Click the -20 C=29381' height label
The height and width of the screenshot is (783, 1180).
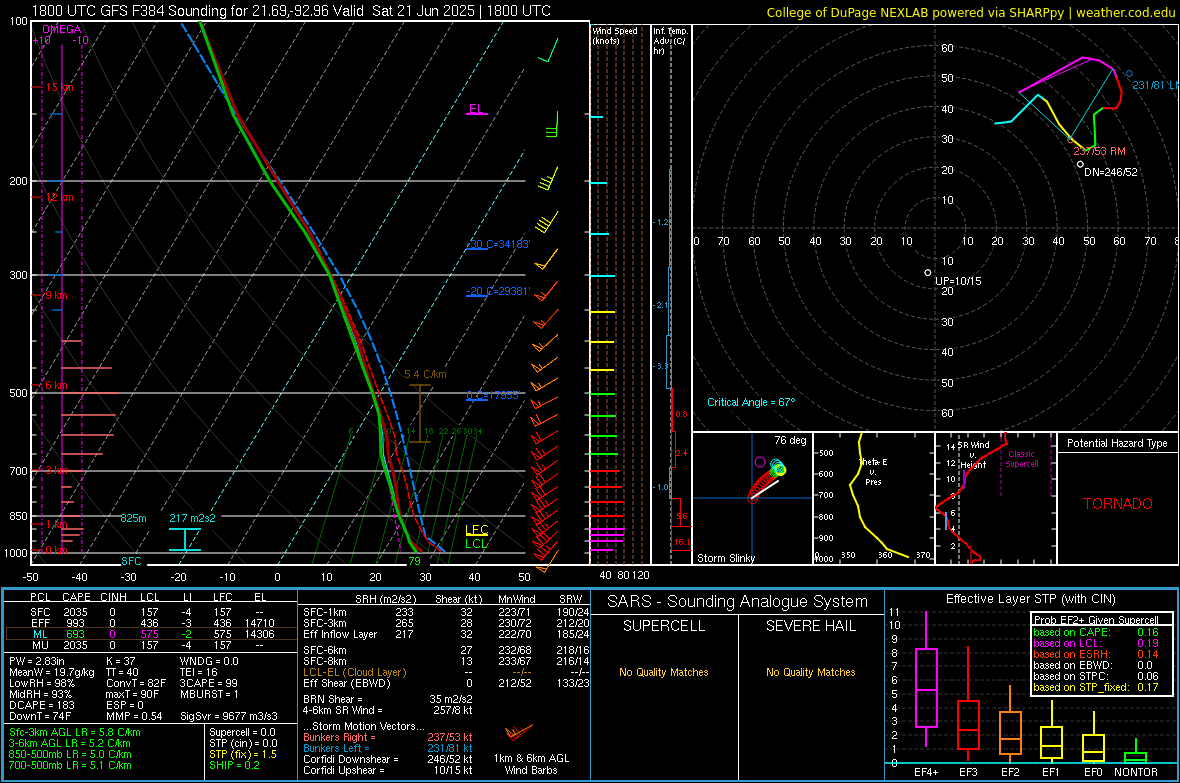[498, 291]
